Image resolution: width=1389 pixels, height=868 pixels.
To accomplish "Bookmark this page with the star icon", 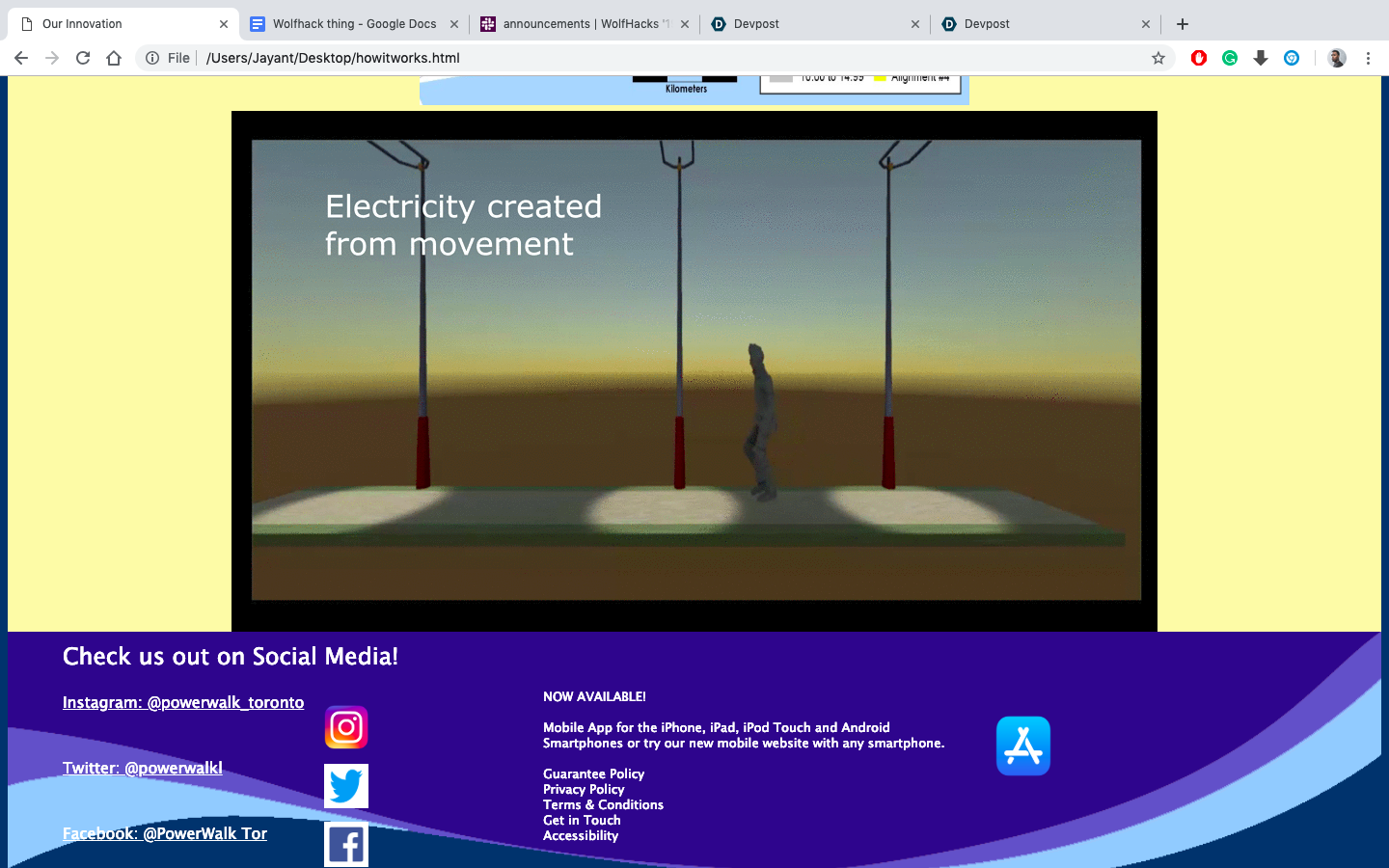I will (x=1158, y=58).
